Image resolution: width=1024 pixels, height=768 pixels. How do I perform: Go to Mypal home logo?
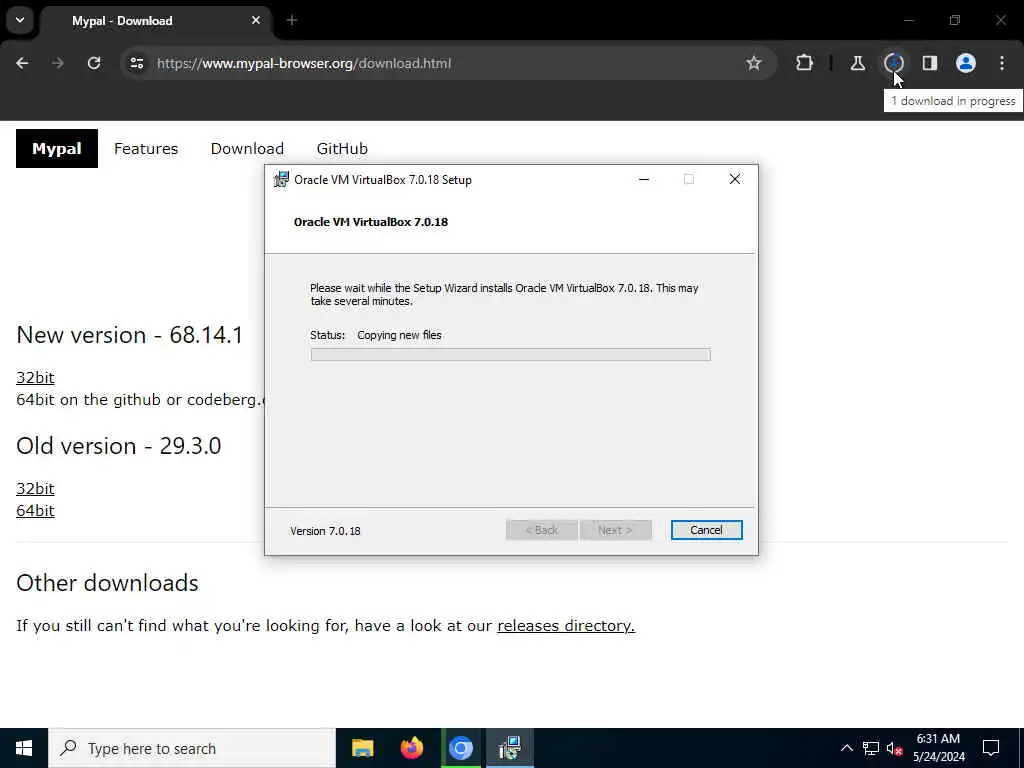tap(57, 148)
